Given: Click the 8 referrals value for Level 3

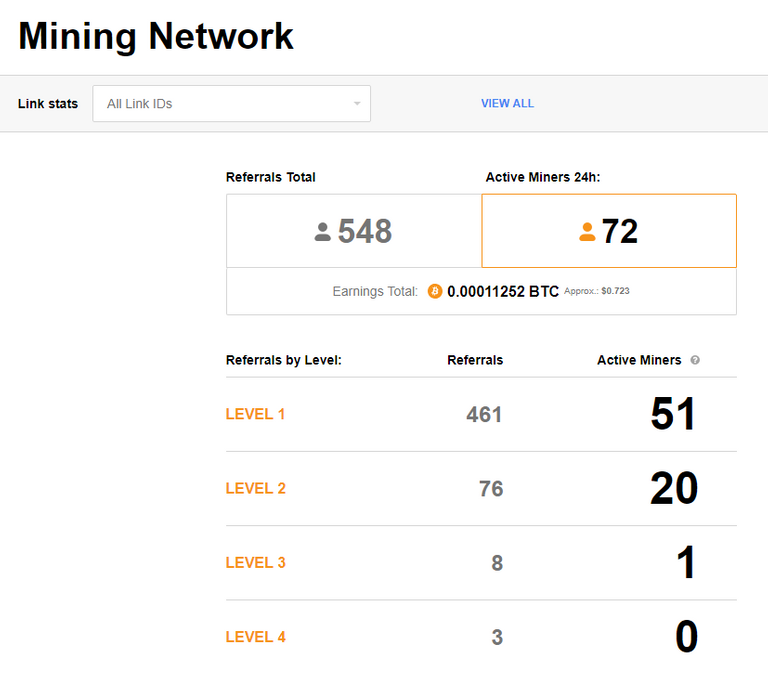Looking at the screenshot, I should [497, 563].
